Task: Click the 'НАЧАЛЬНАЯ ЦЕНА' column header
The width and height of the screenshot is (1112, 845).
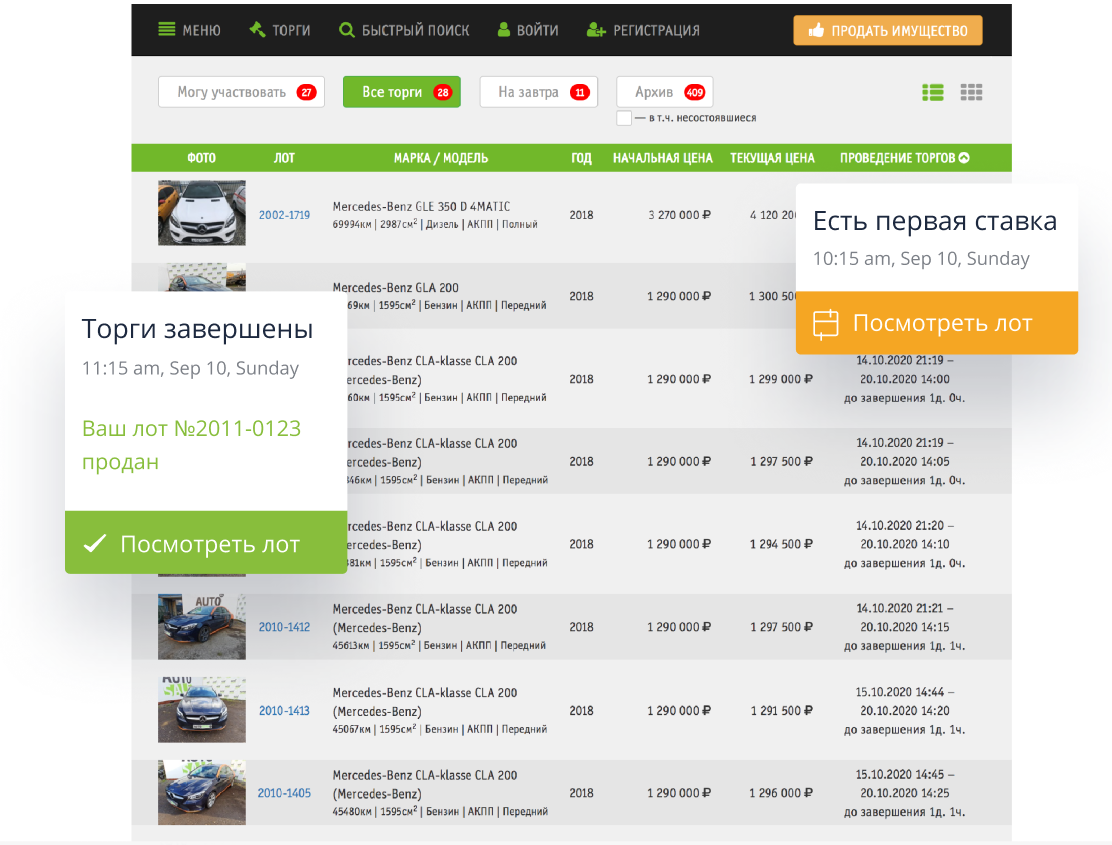Action: click(x=662, y=157)
